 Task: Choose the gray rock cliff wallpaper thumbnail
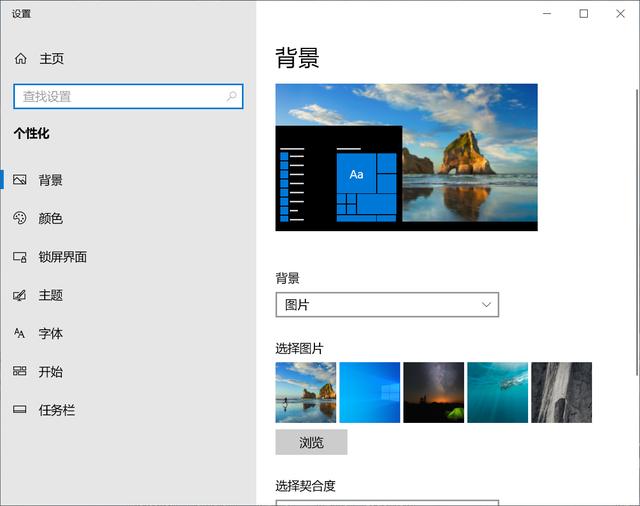pos(561,392)
